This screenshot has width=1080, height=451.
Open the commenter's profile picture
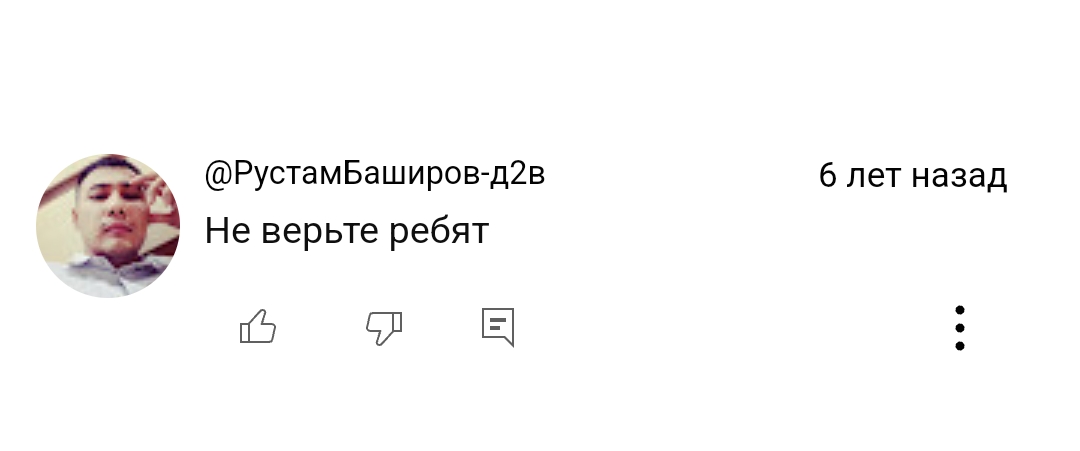click(108, 226)
